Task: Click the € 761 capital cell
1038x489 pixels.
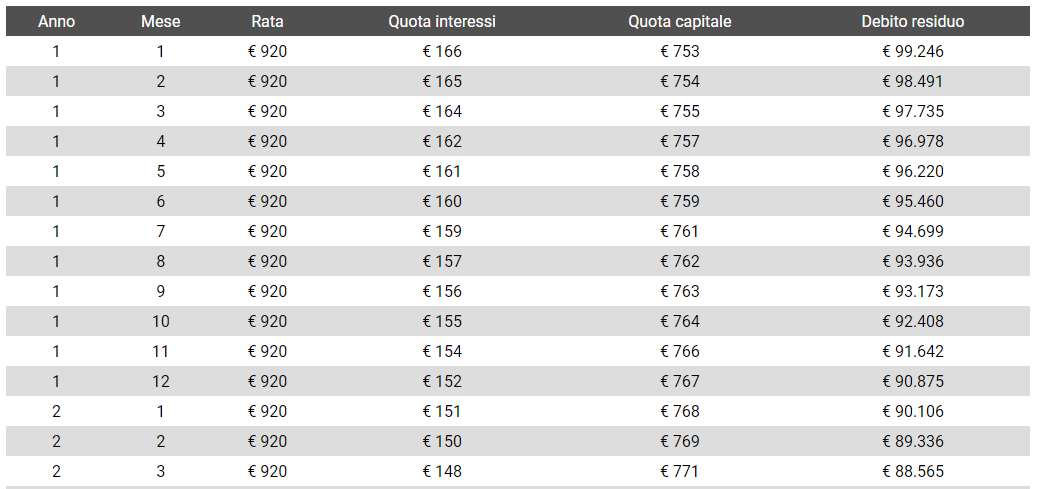Action: click(680, 231)
